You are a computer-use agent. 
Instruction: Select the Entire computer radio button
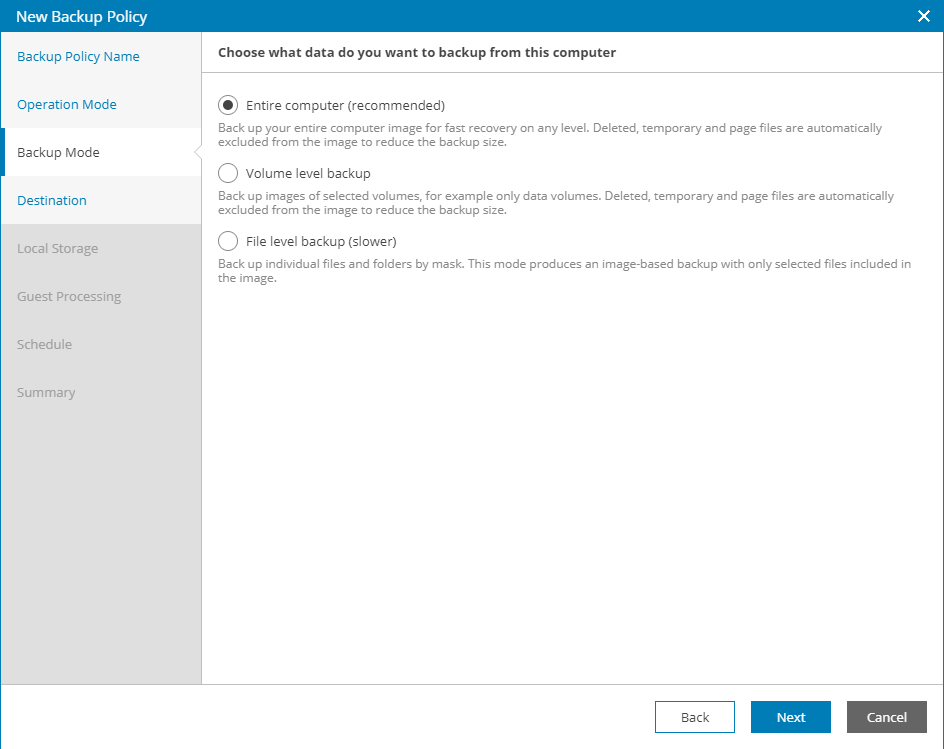click(x=228, y=105)
